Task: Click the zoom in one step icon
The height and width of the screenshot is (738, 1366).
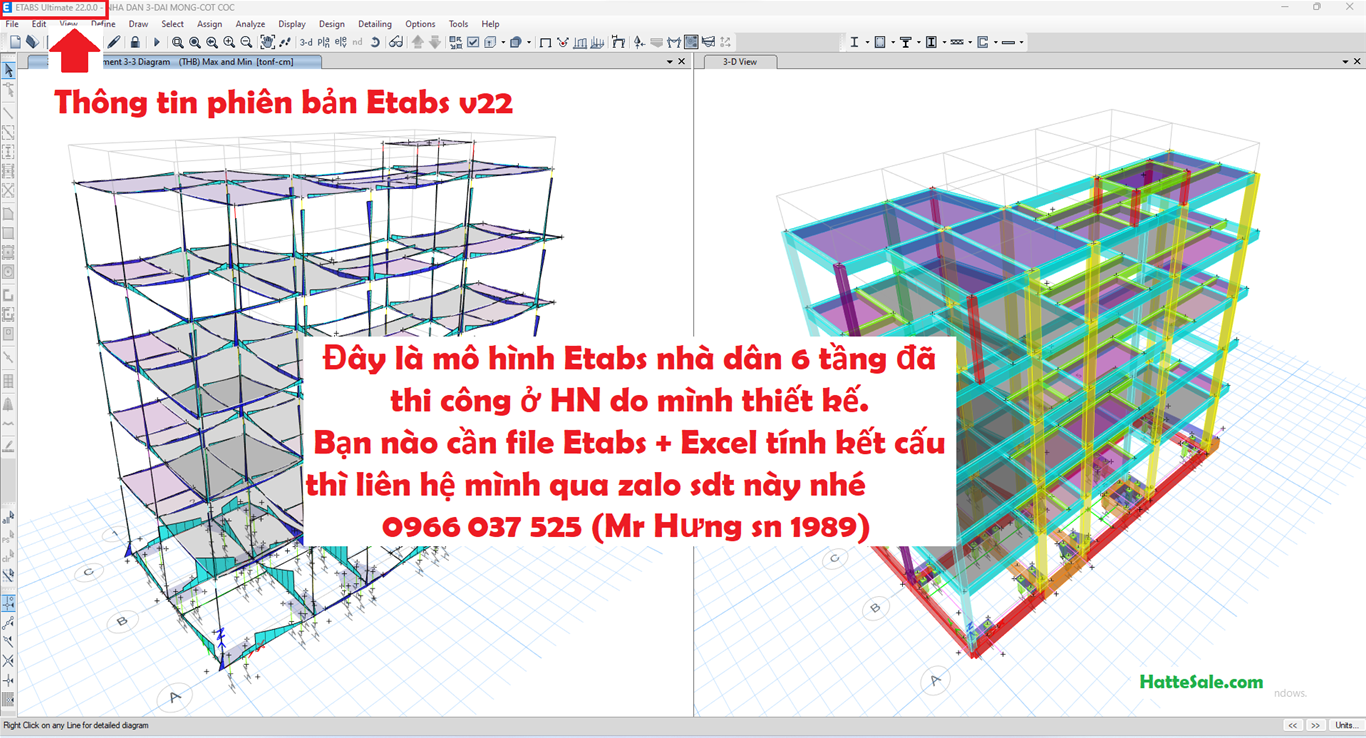Action: pyautogui.click(x=229, y=42)
